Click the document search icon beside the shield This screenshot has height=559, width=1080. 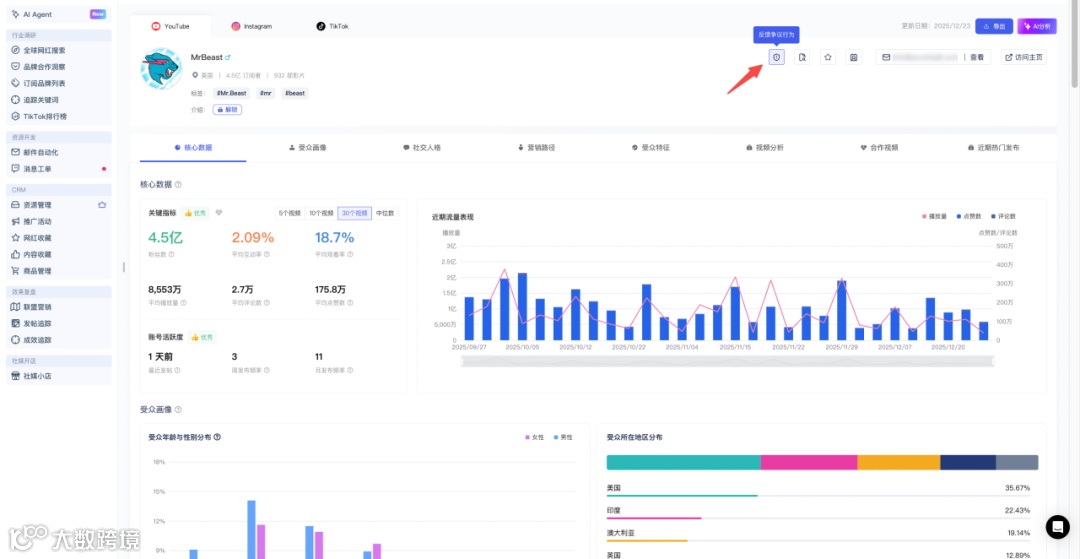pyautogui.click(x=802, y=57)
